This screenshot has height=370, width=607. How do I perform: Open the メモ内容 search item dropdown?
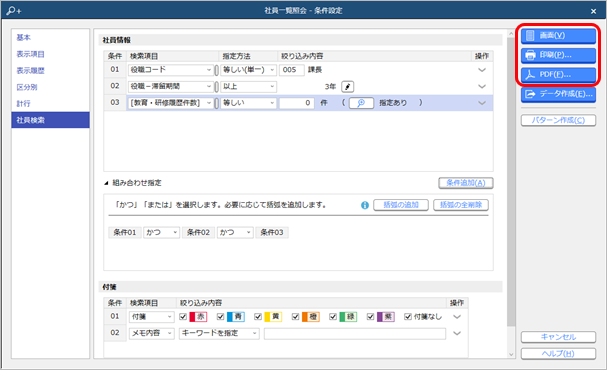click(152, 333)
